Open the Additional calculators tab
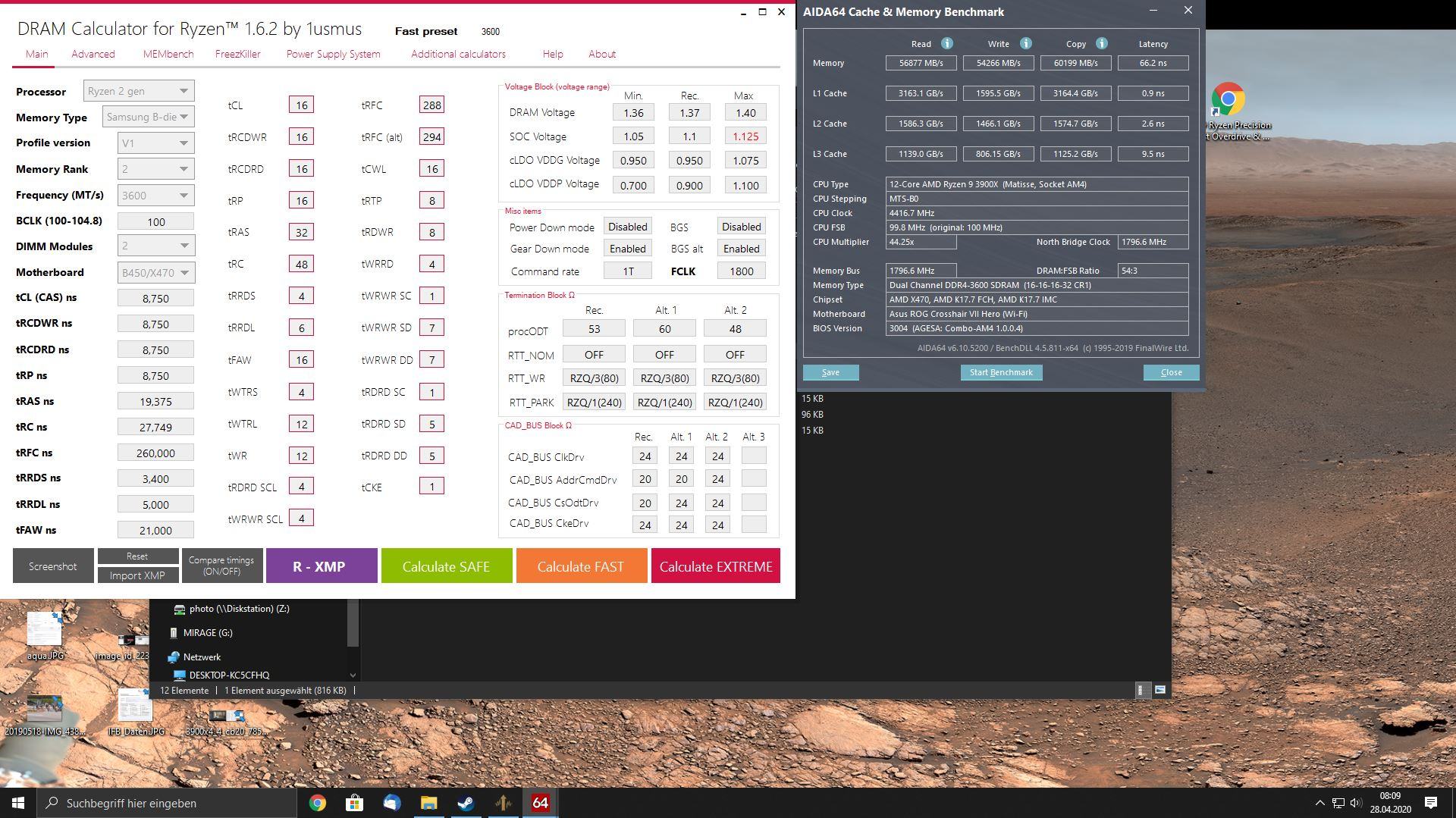 click(x=458, y=54)
